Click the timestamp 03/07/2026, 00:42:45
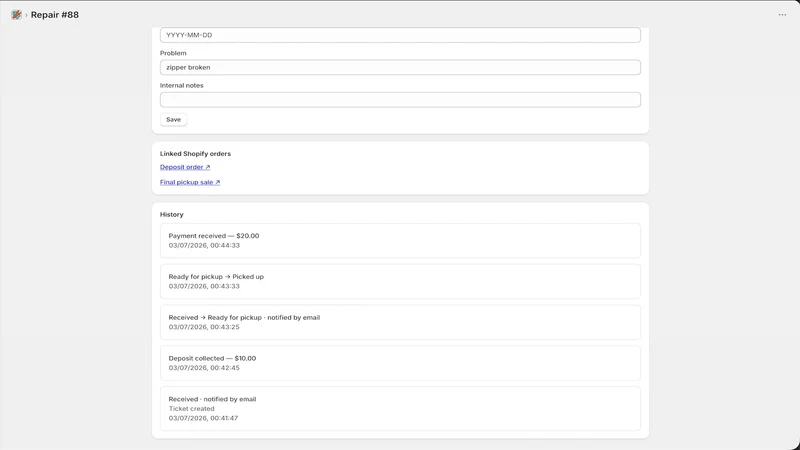The image size is (800, 450). click(204, 368)
